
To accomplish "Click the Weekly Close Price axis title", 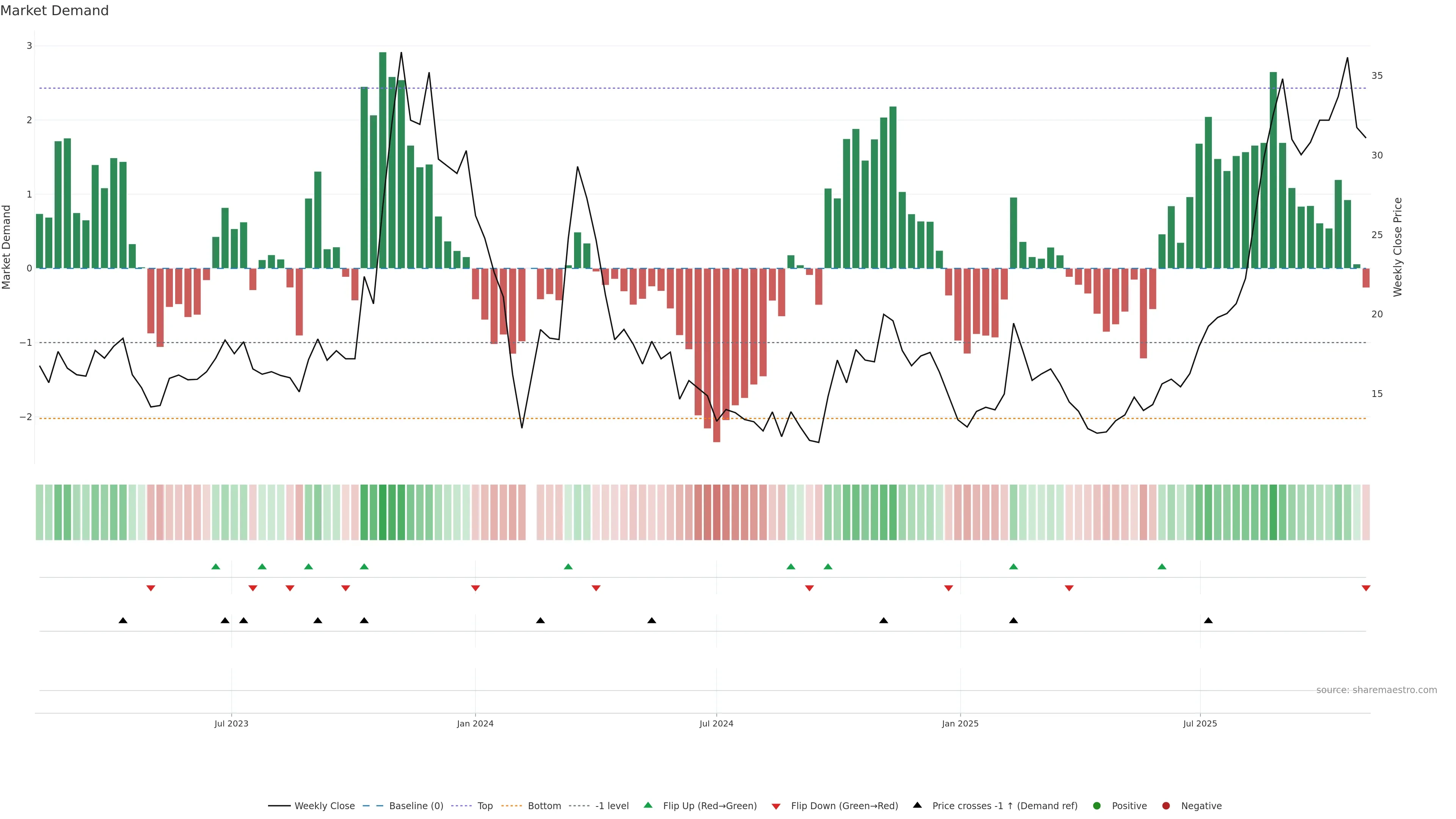I will tap(1397, 247).
